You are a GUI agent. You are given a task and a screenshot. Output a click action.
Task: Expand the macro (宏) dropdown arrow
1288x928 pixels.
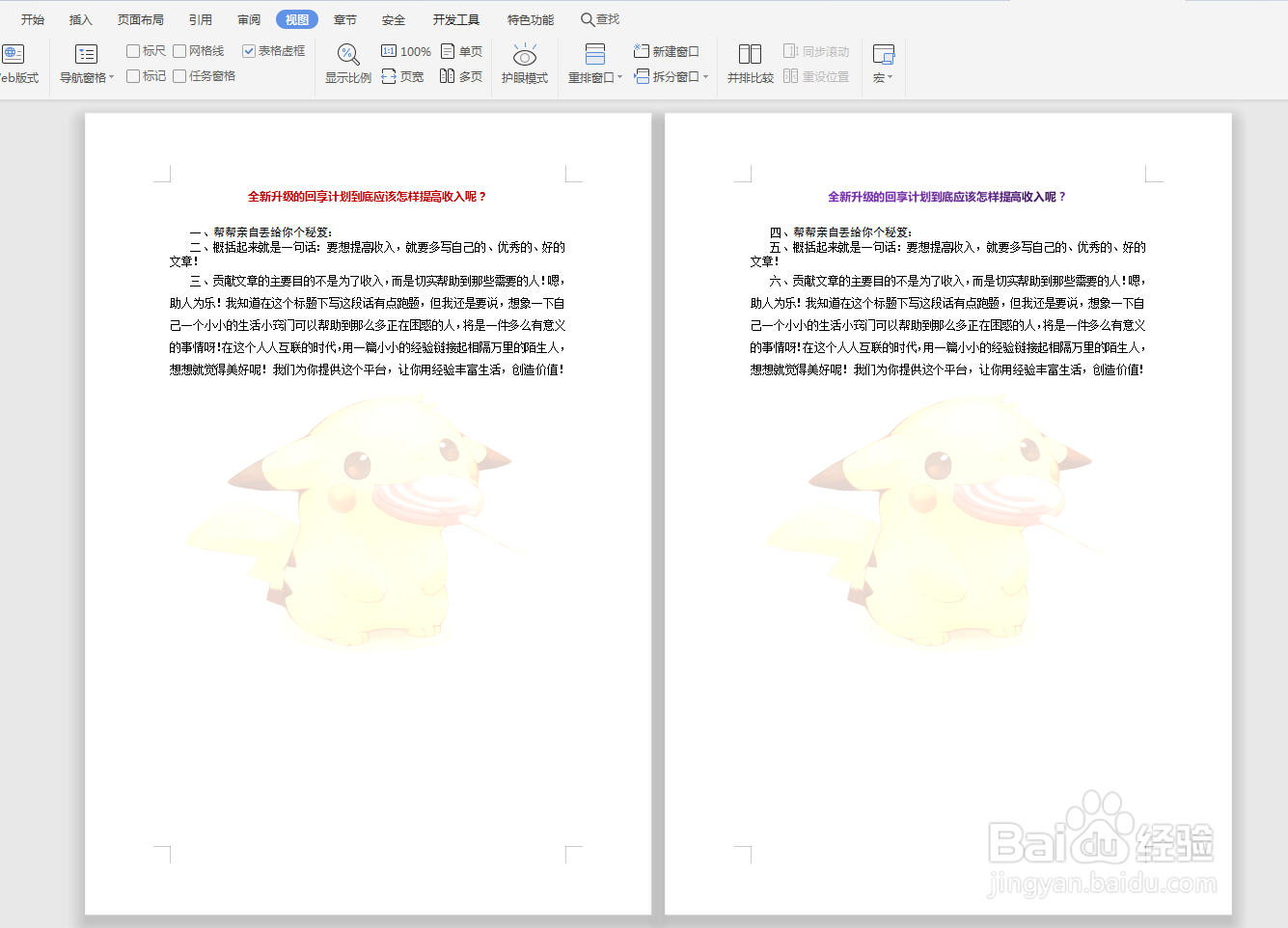pos(890,78)
